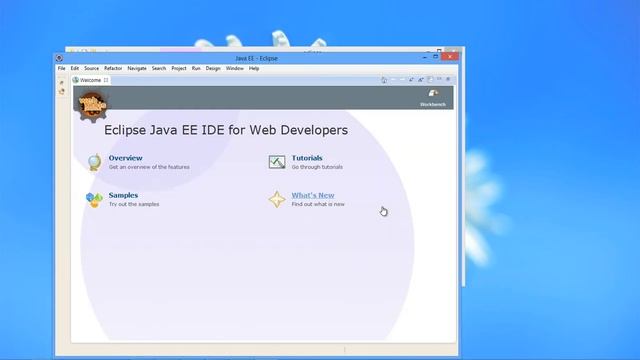640x360 pixels.
Task: Click 'Get an overview of the features' text
Action: (x=149, y=167)
